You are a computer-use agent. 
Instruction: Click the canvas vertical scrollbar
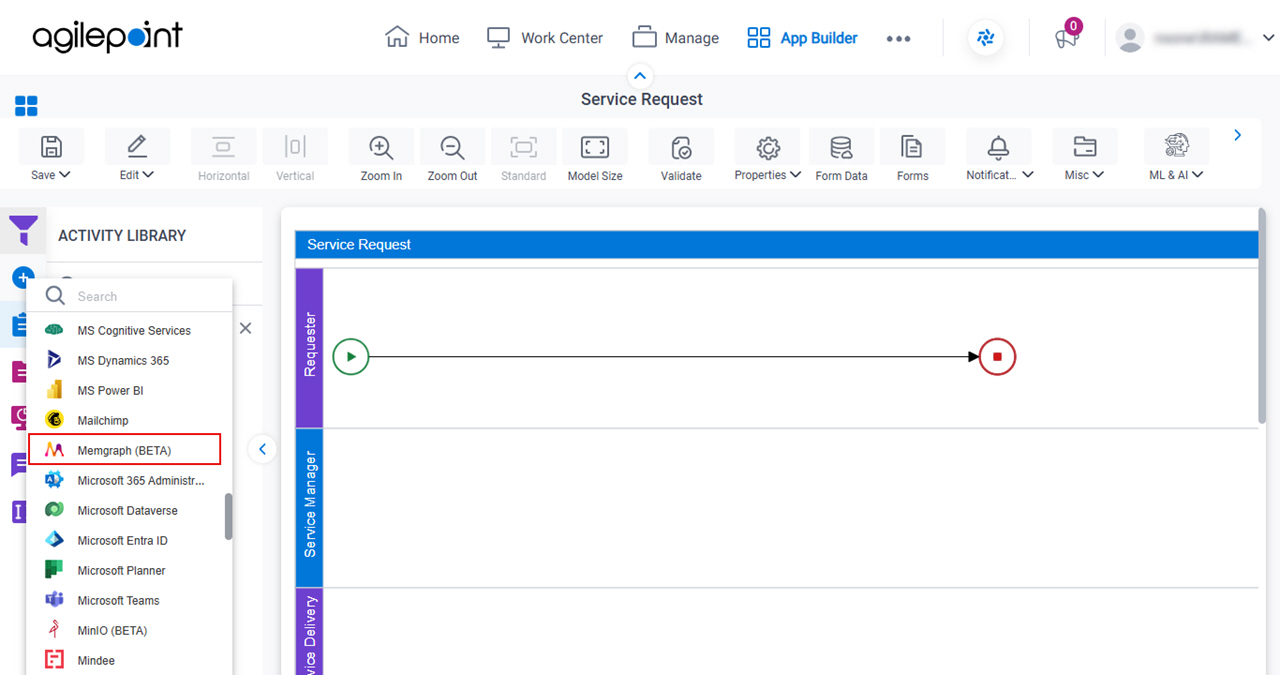(x=1262, y=315)
